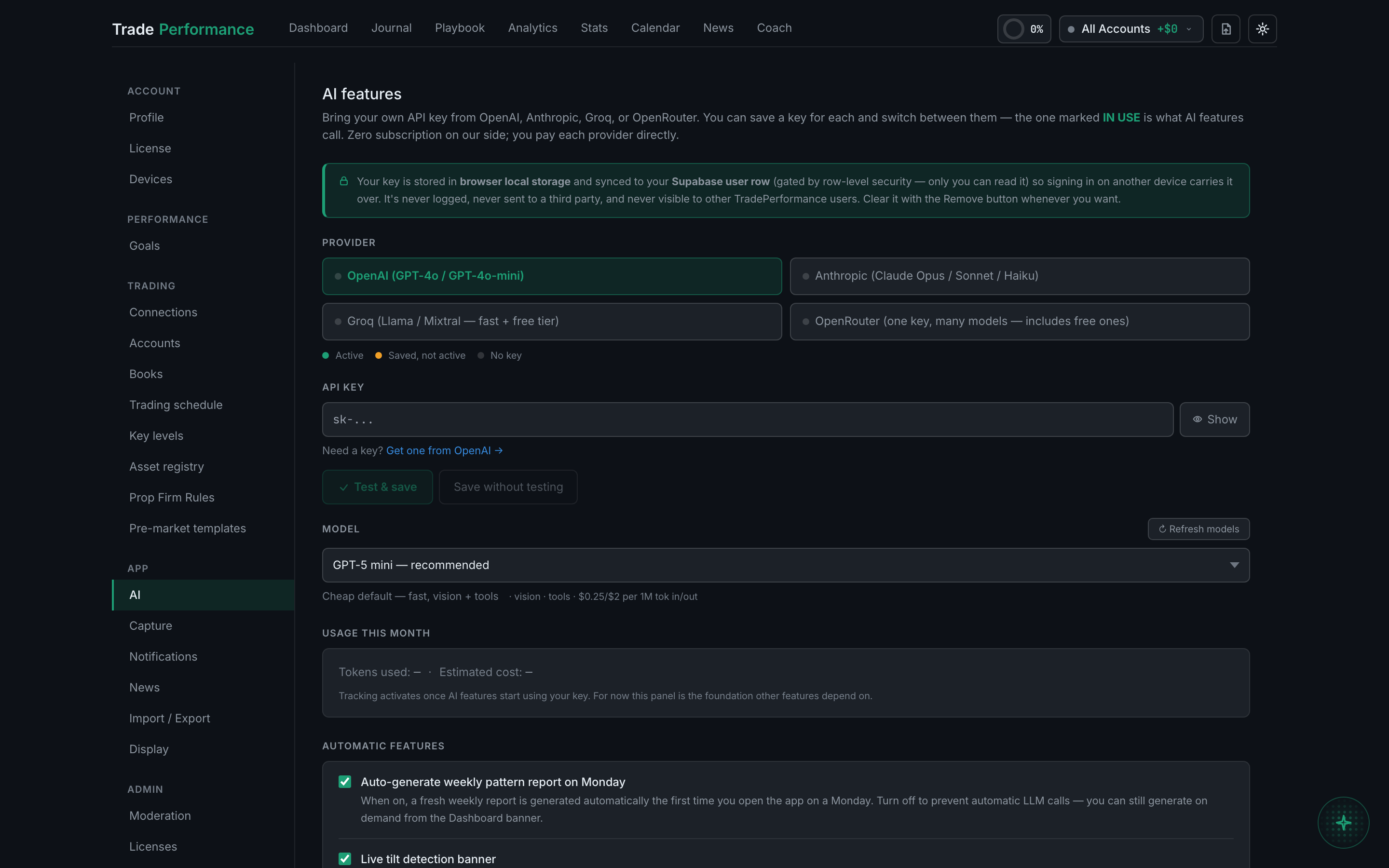This screenshot has width=1389, height=868.
Task: Open Journal in top navigation
Action: click(392, 28)
